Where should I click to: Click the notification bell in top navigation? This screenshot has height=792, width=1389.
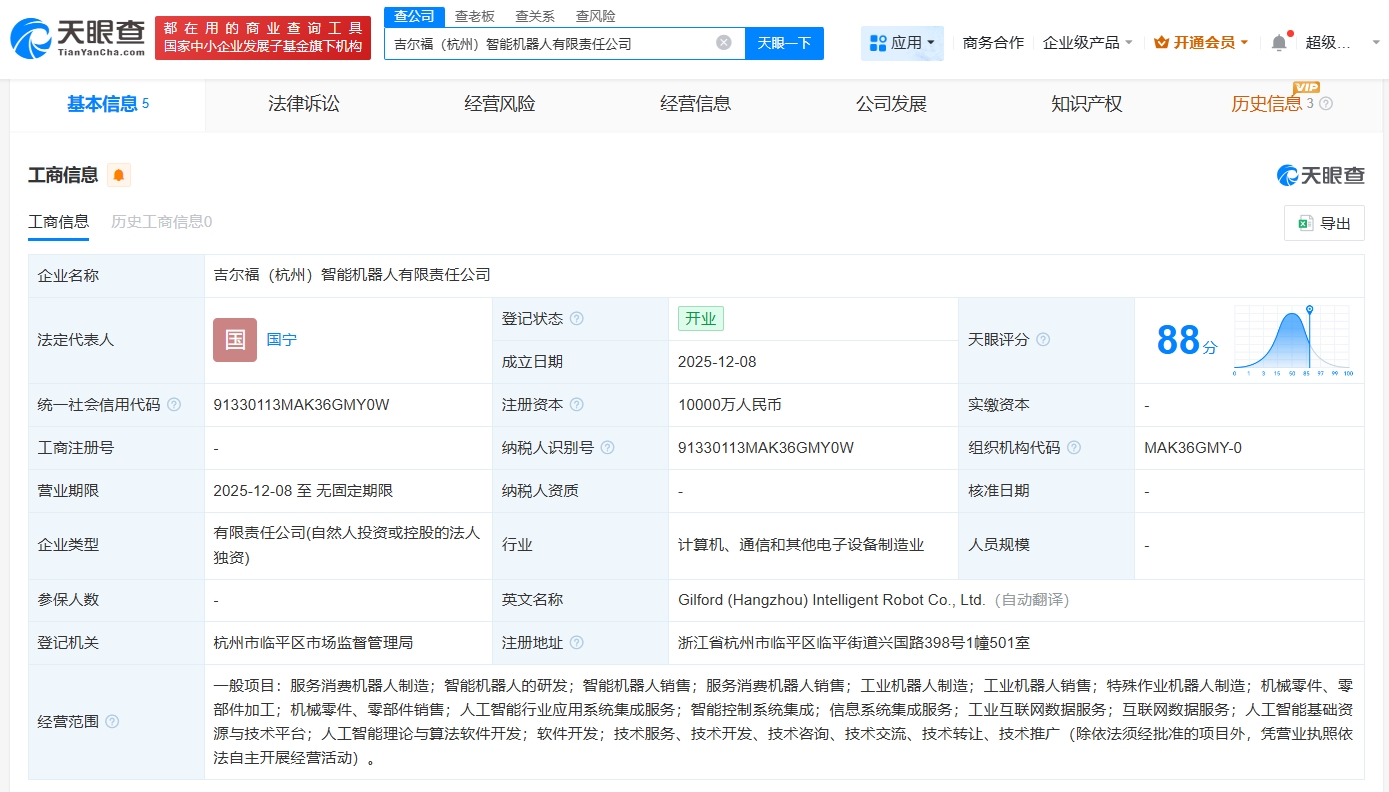(1278, 40)
